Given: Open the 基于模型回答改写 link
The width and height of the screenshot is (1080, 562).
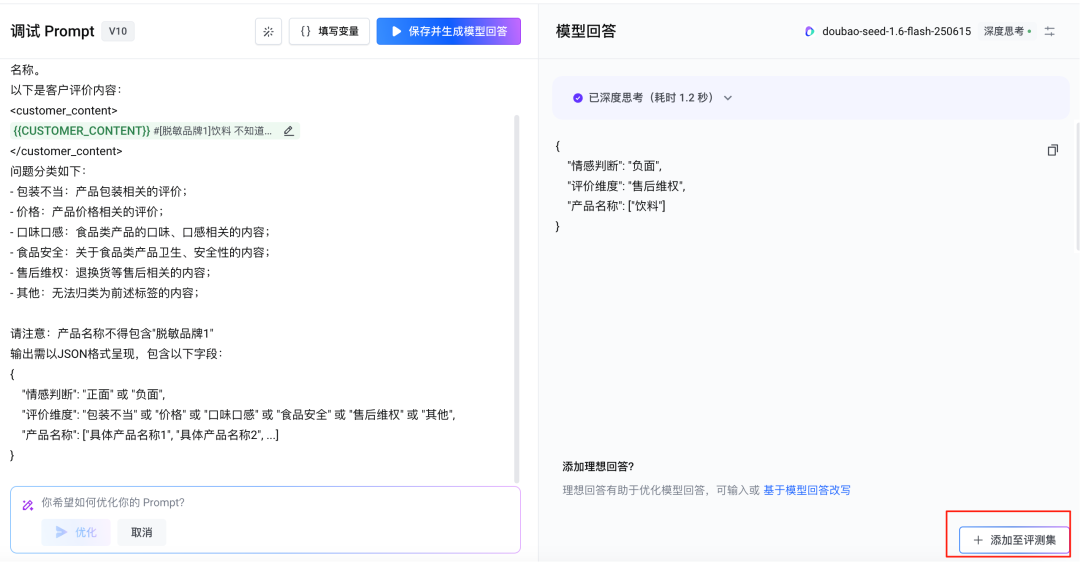Looking at the screenshot, I should click(x=806, y=490).
